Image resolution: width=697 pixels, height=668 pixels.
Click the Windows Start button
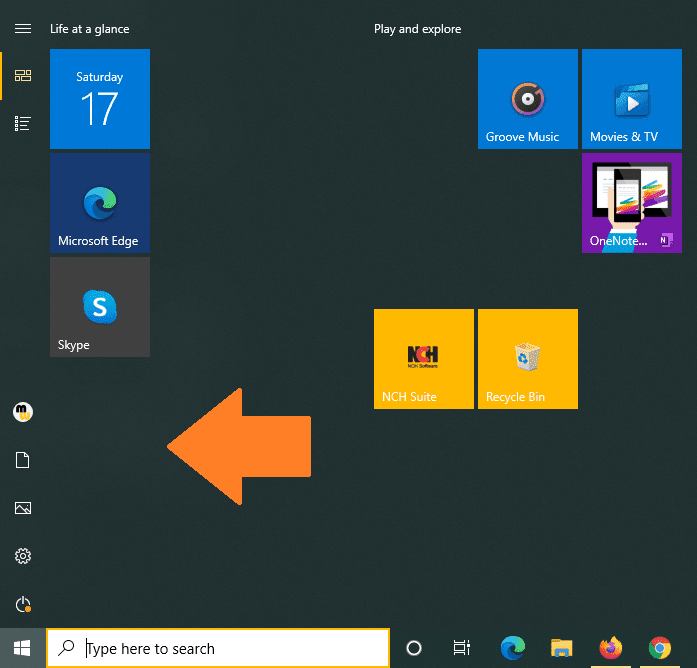coord(22,648)
